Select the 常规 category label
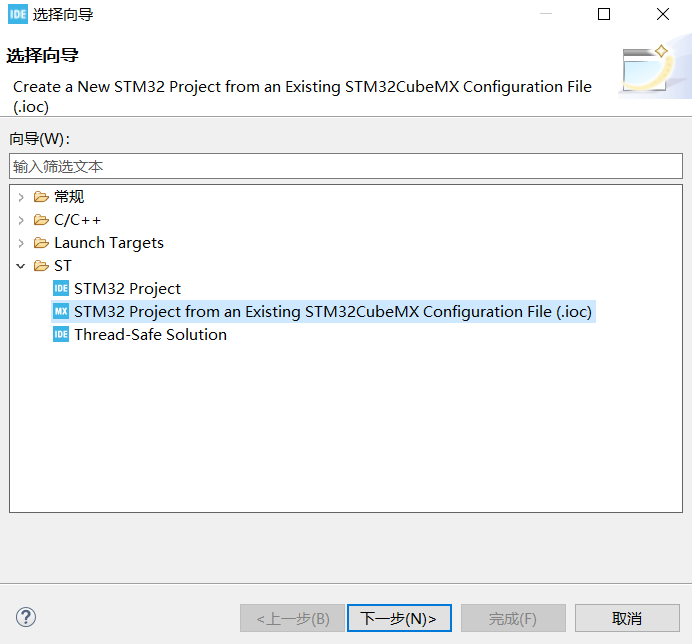692x644 pixels. pos(69,197)
